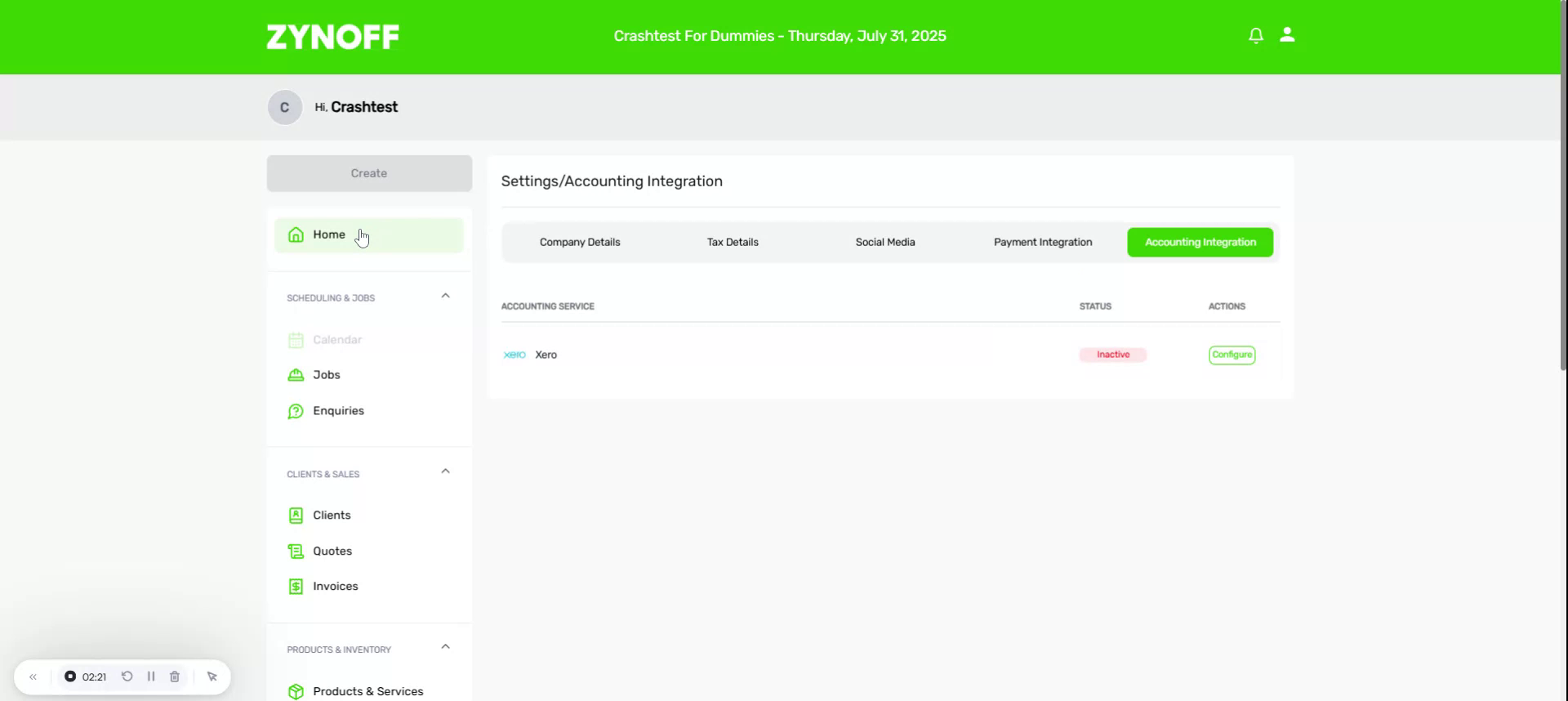This screenshot has width=1568, height=701.
Task: Open Products & Services section
Action: [x=367, y=691]
